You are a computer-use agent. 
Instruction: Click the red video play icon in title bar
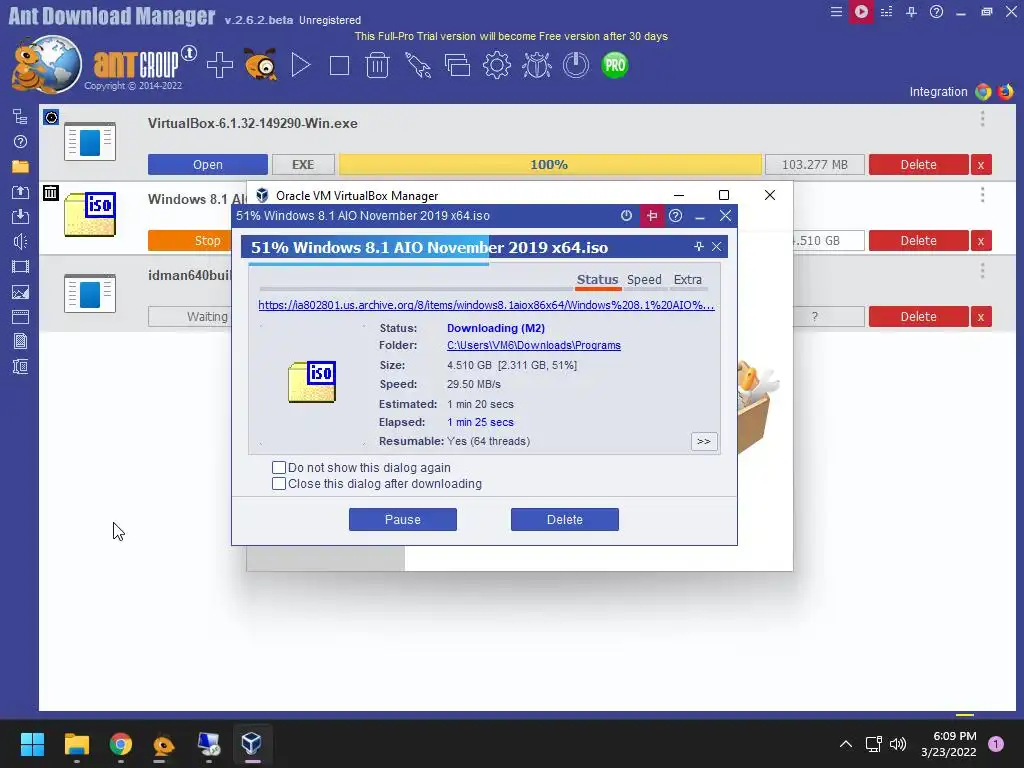(861, 12)
